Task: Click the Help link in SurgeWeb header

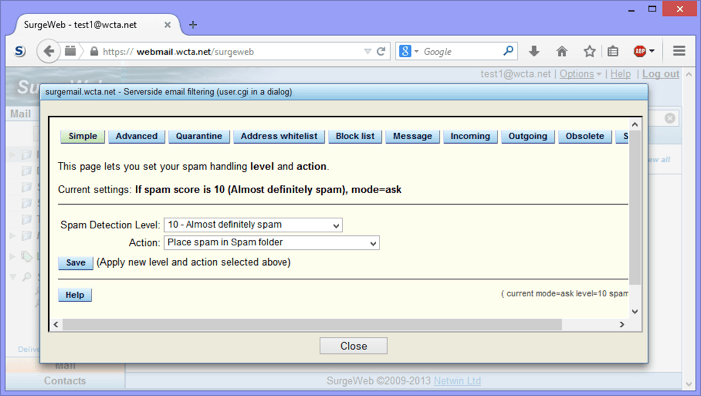Action: click(621, 74)
